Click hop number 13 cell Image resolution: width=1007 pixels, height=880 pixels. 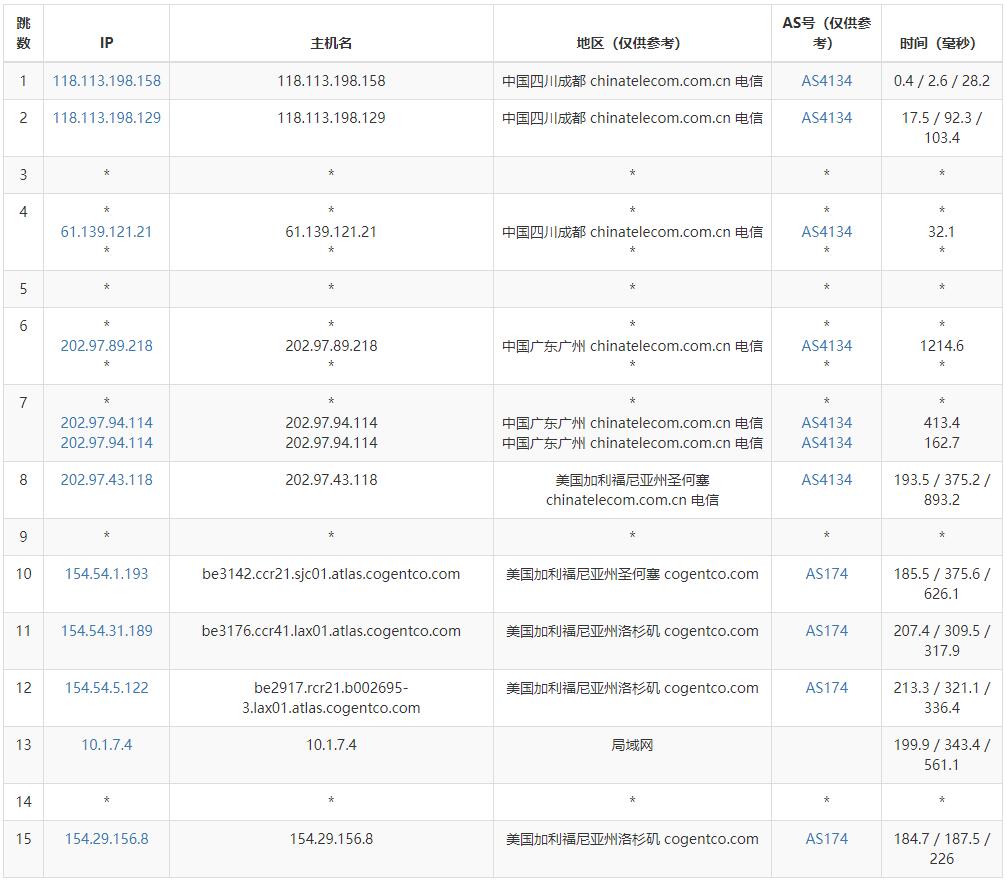click(x=24, y=755)
